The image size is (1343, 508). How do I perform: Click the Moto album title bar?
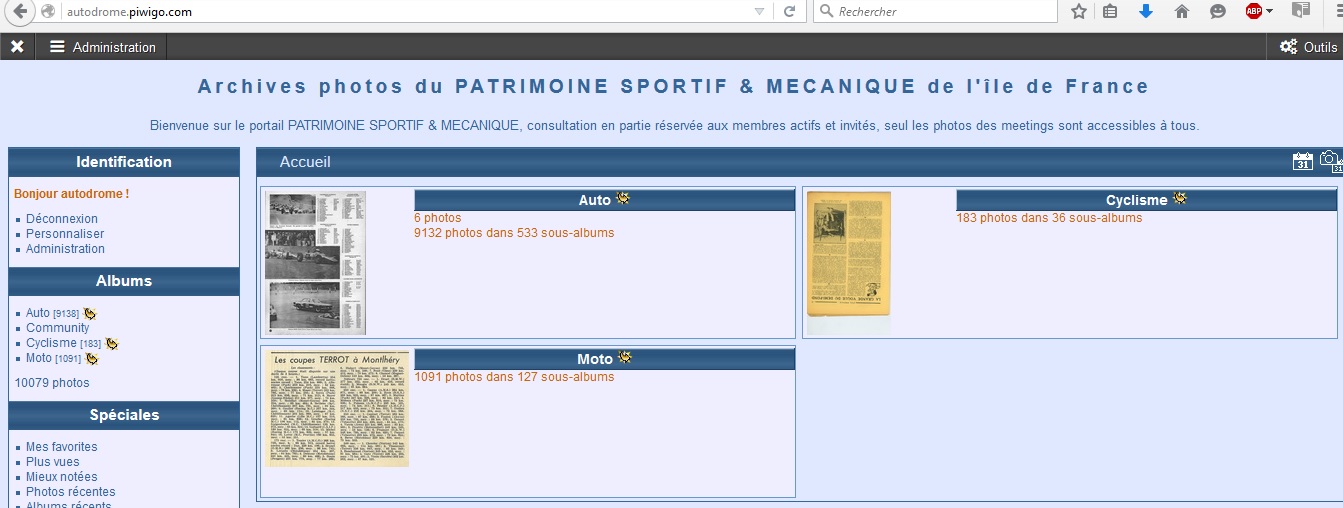[605, 359]
